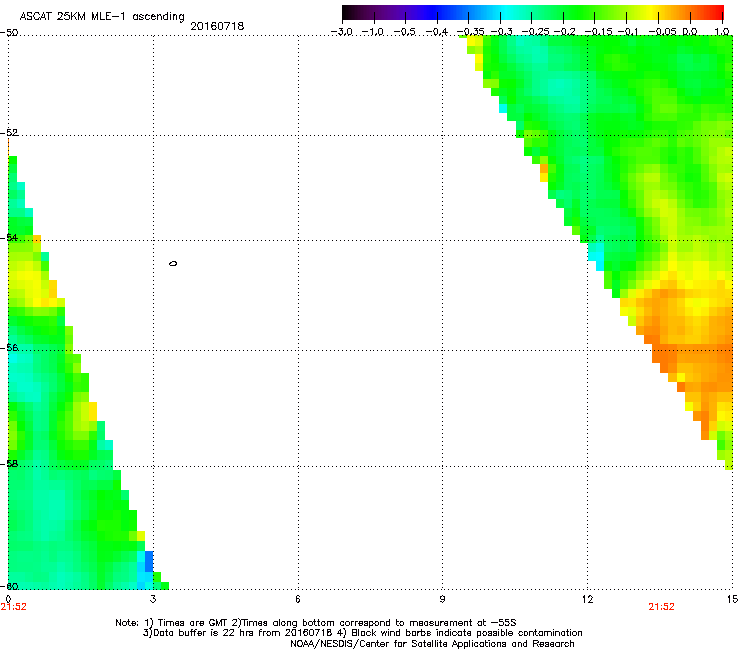Click the -3.0 colorbar tick label
This screenshot has width=740, height=650.
click(x=342, y=32)
